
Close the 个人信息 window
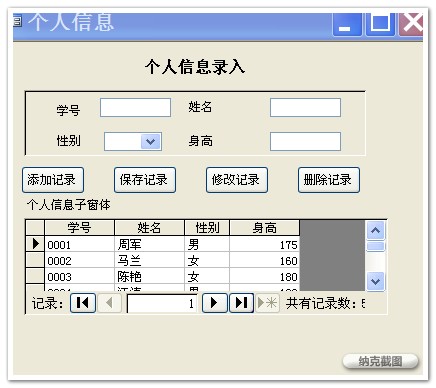coord(411,24)
